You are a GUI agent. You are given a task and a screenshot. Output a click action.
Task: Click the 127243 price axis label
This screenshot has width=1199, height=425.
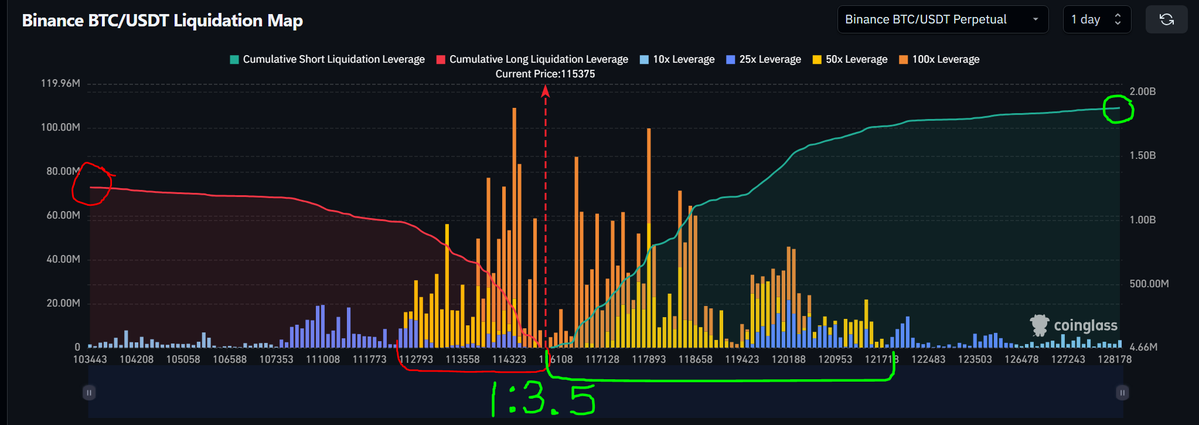[x=1069, y=358]
